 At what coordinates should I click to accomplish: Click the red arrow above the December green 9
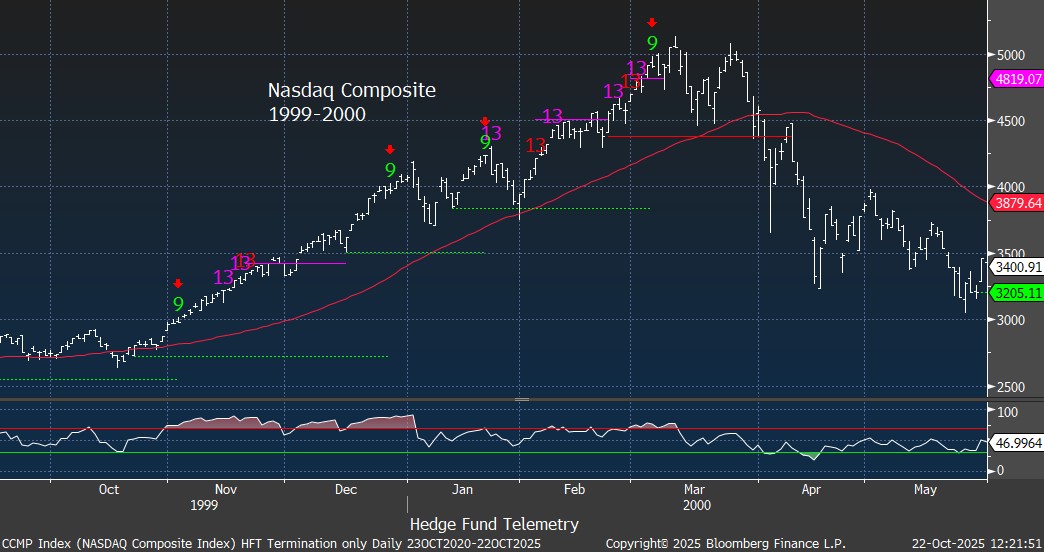(x=390, y=150)
